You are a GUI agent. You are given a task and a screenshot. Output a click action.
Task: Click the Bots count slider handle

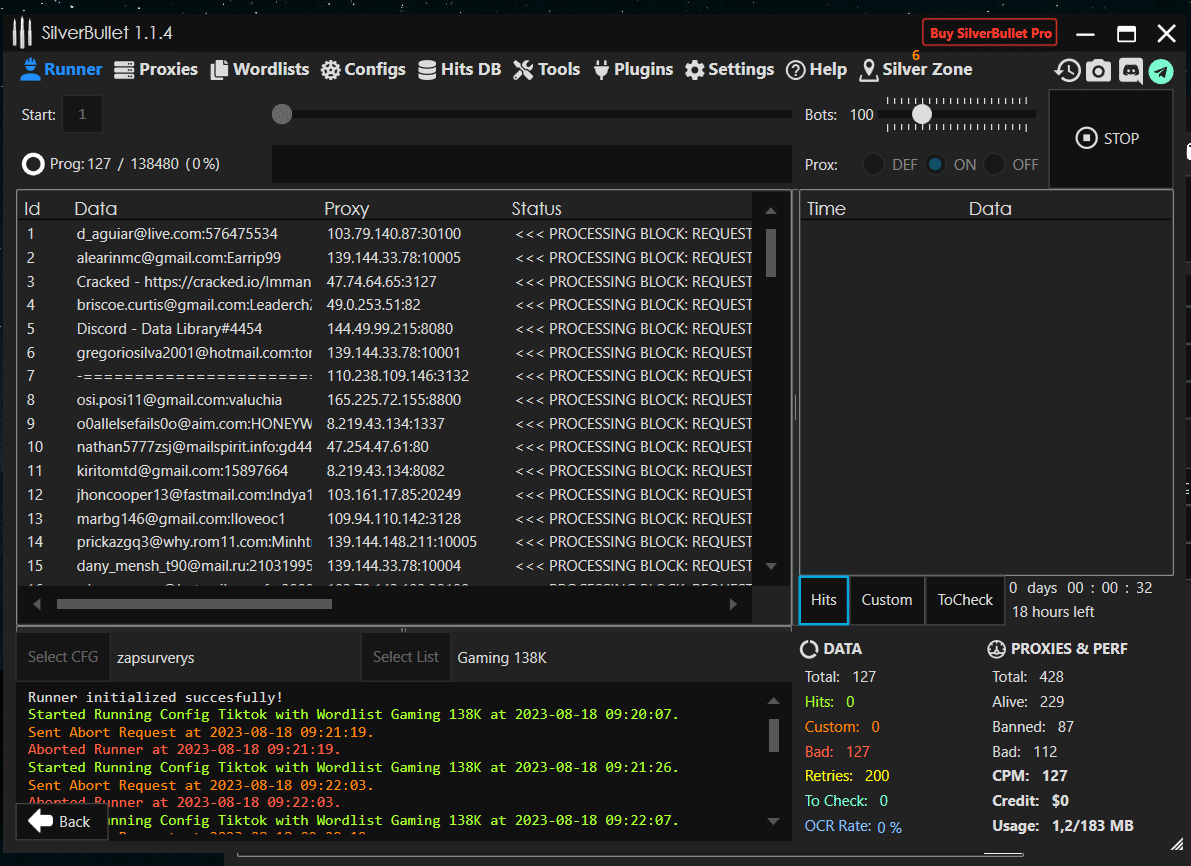[x=922, y=115]
